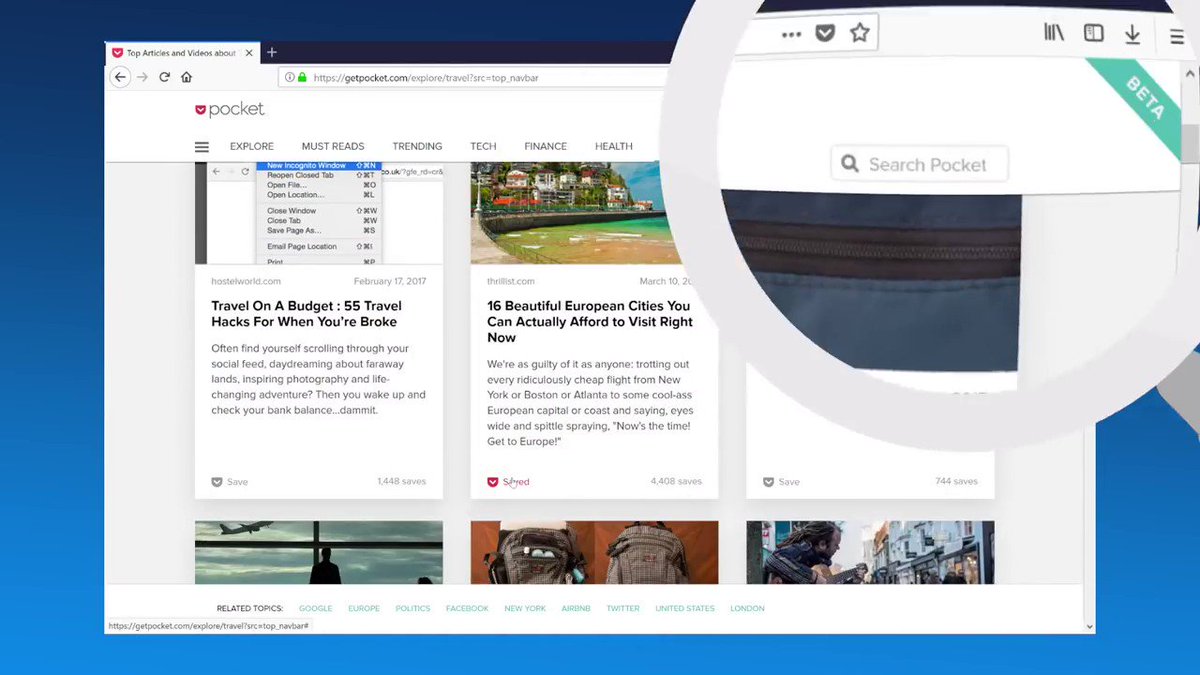
Task: Open the TWITTER related topic
Action: coord(622,609)
